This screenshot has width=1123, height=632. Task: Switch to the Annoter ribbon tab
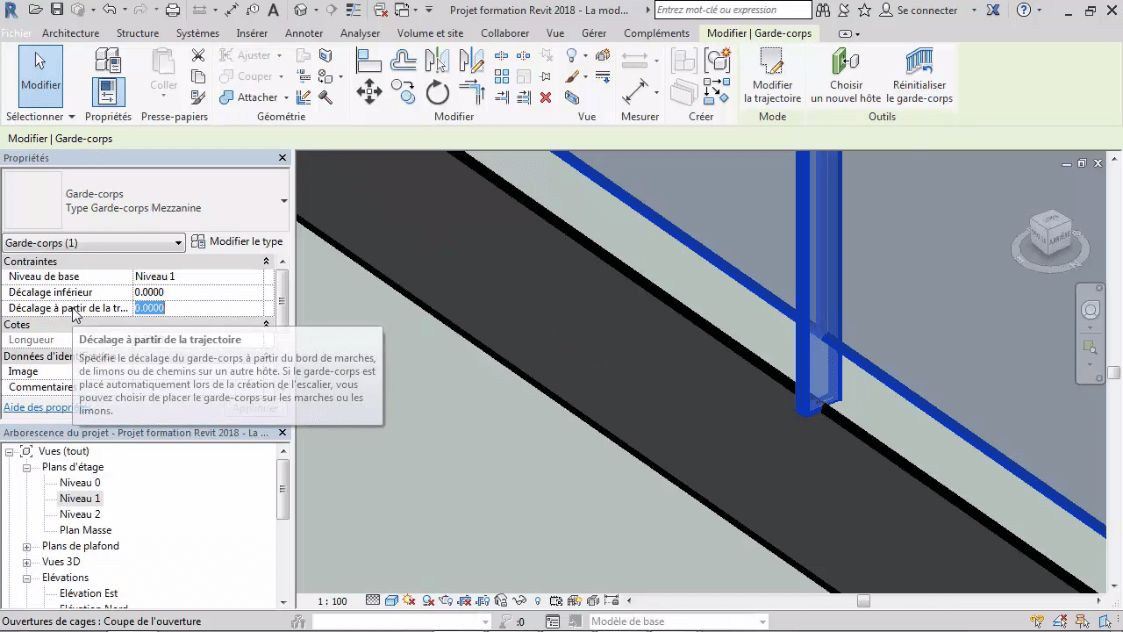click(304, 33)
